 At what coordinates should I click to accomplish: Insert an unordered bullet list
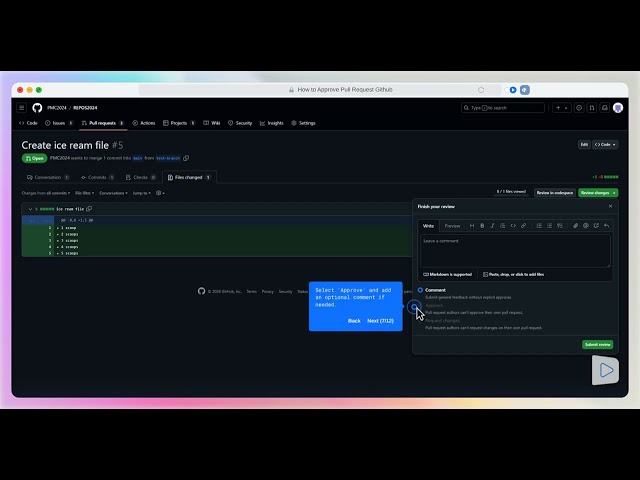(549, 226)
